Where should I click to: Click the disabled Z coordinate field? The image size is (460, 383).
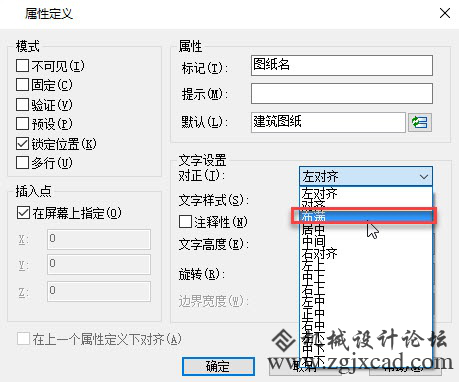[99, 291]
